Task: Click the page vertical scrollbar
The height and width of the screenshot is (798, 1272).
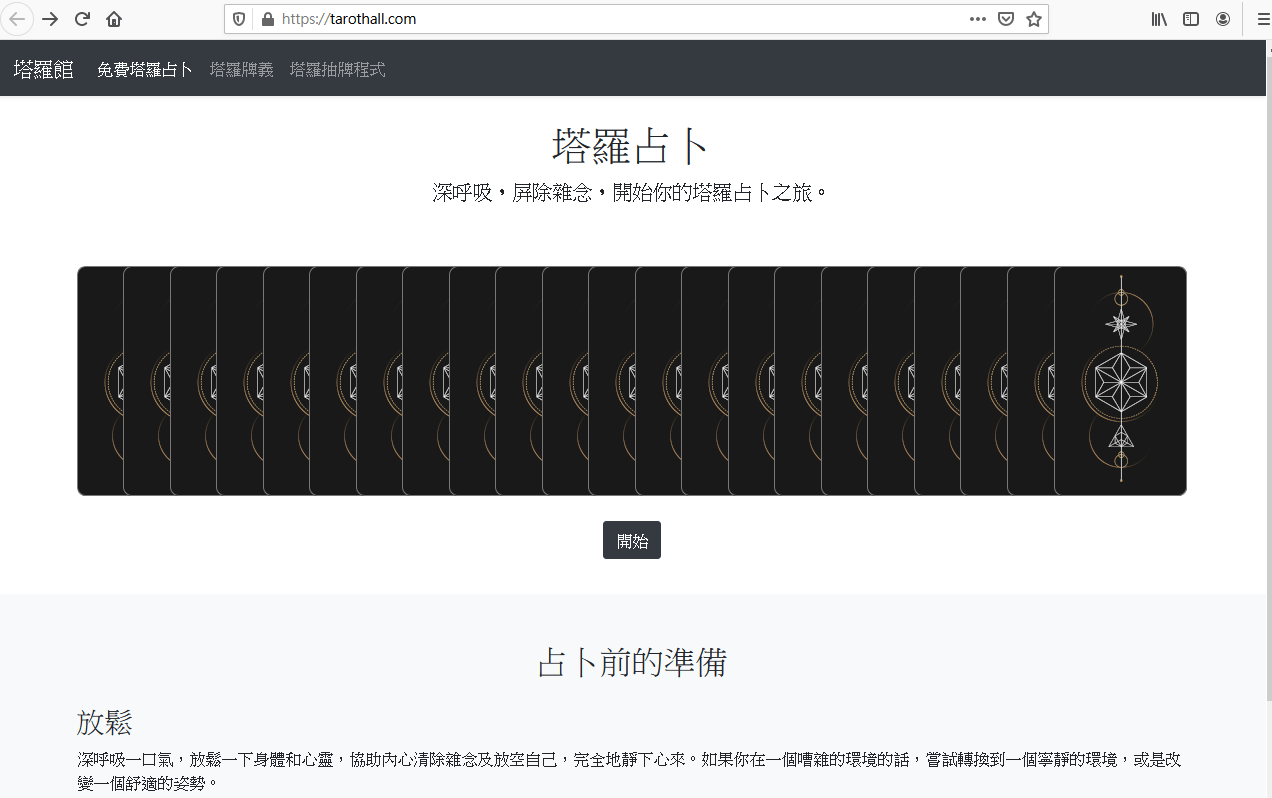Action: 1267,380
